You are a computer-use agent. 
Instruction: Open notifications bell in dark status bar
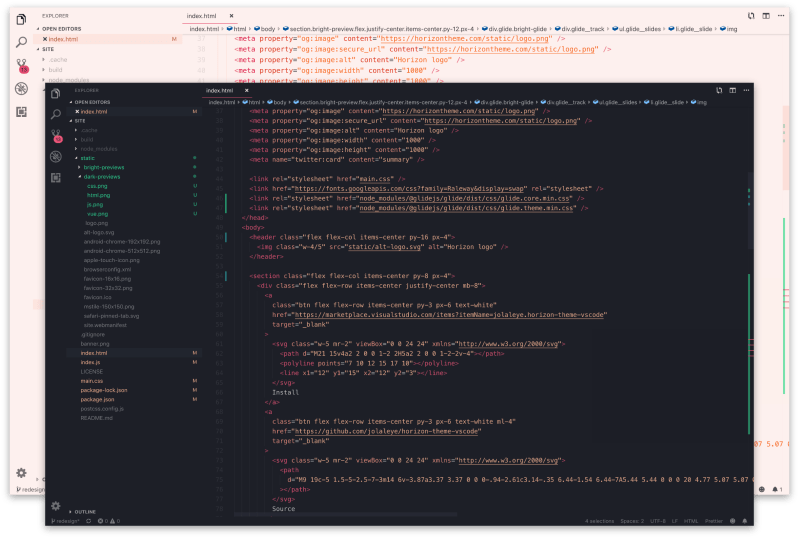(744, 521)
